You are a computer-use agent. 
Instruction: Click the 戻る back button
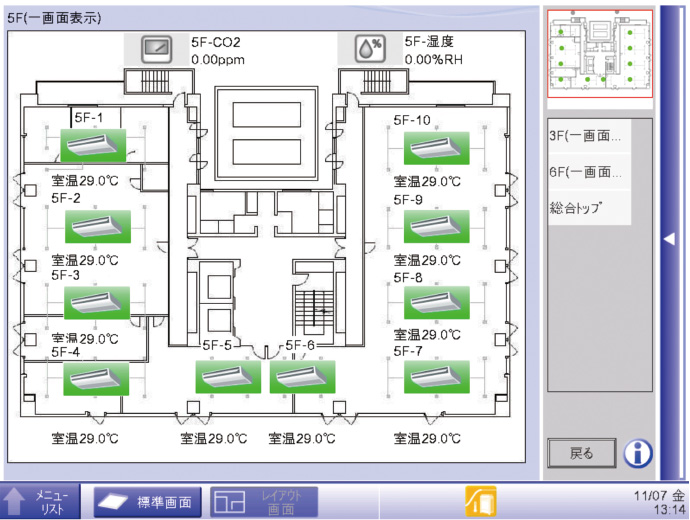pyautogui.click(x=582, y=453)
